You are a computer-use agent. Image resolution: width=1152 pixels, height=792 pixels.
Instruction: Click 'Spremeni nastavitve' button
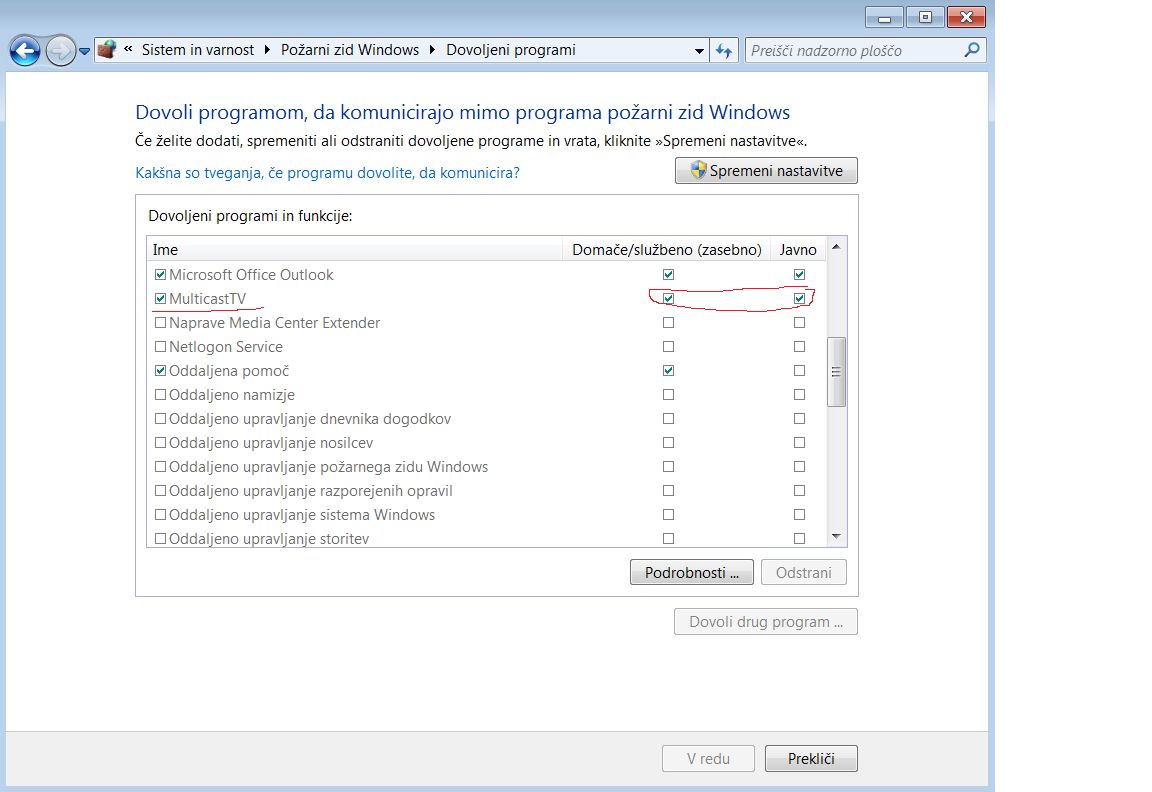766,170
